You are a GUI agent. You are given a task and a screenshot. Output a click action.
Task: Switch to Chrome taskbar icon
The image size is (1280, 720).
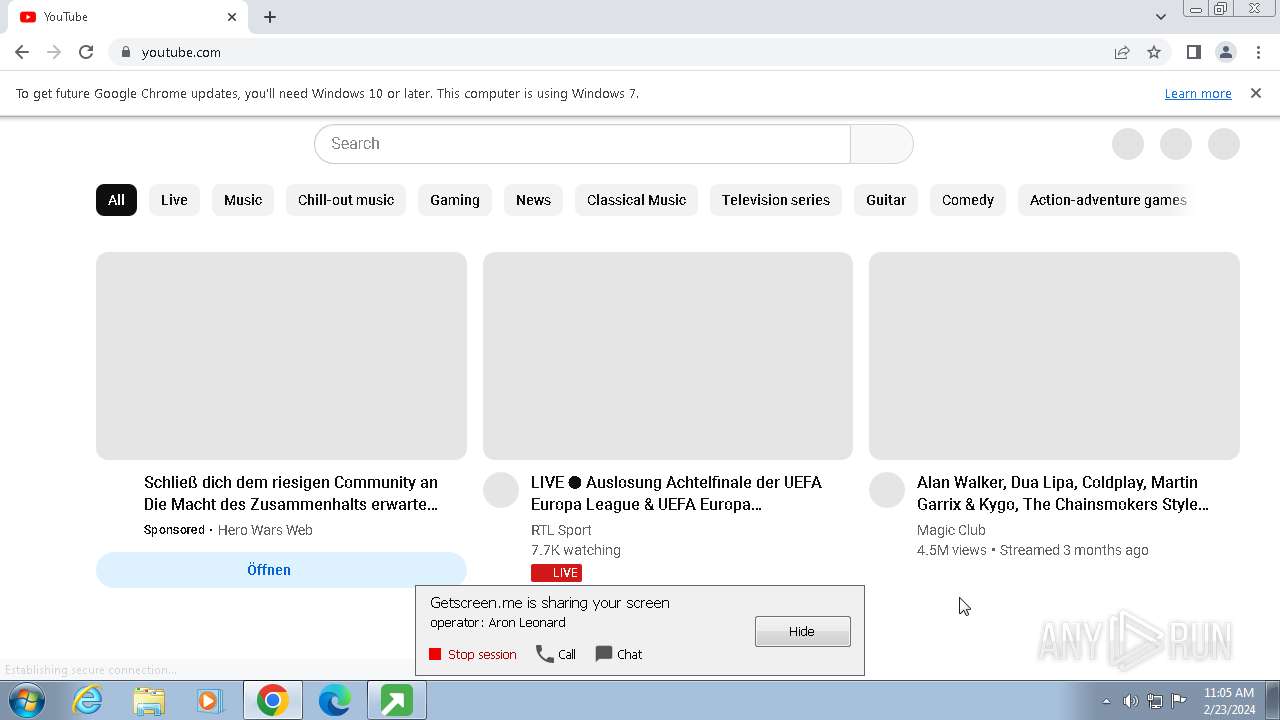click(x=273, y=701)
